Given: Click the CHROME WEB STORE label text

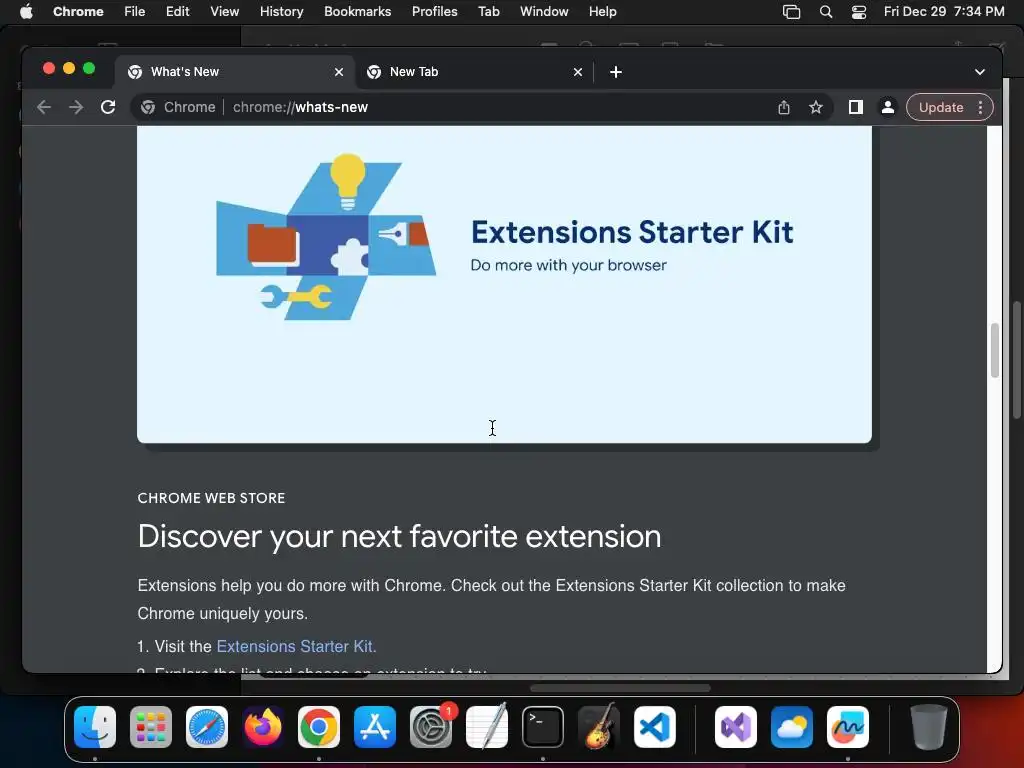Looking at the screenshot, I should coord(212,498).
